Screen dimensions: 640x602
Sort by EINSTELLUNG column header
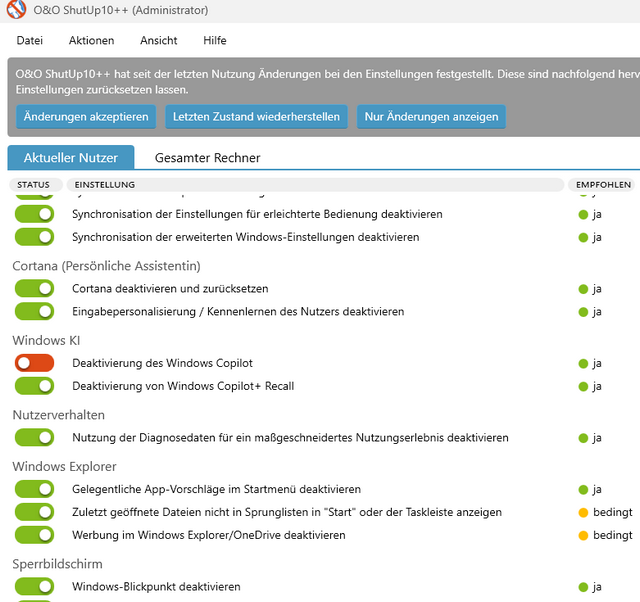[x=315, y=185]
